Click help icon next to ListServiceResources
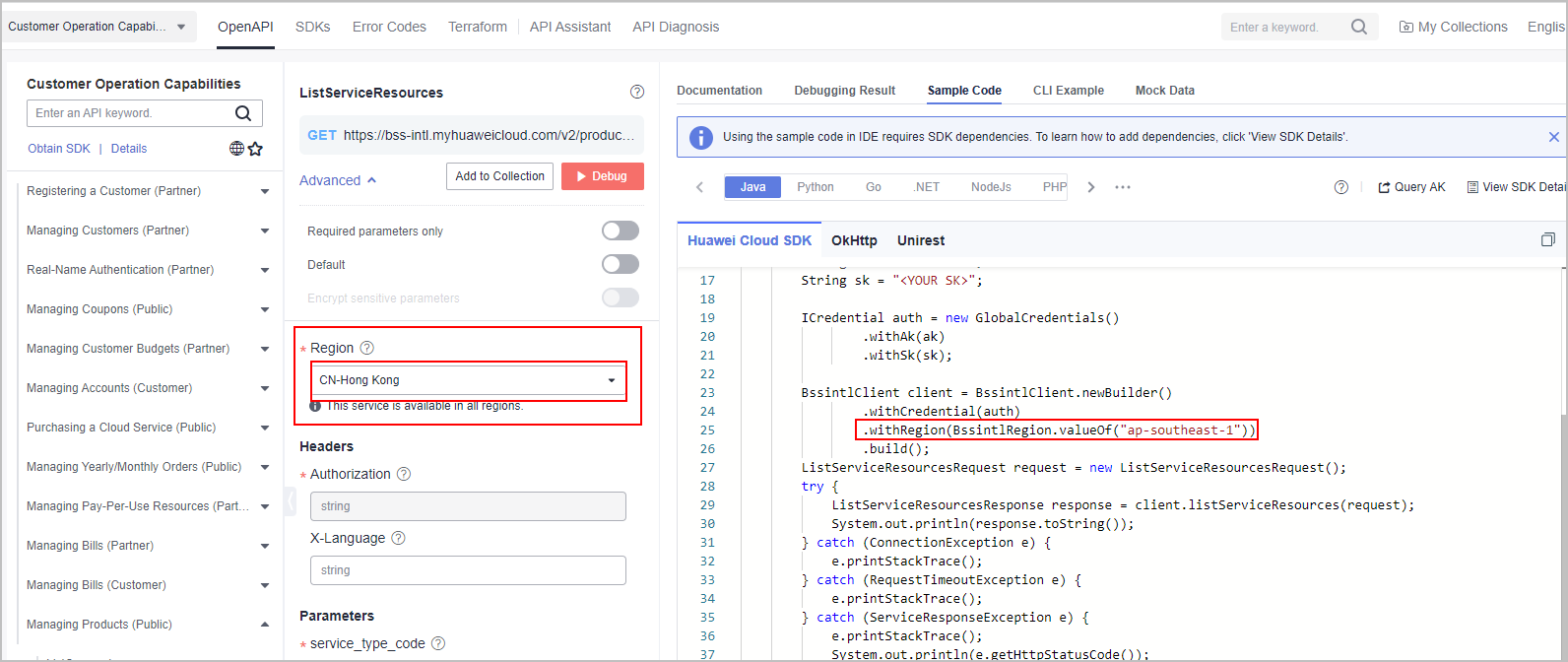Viewport: 1568px width, 662px height. 637,92
